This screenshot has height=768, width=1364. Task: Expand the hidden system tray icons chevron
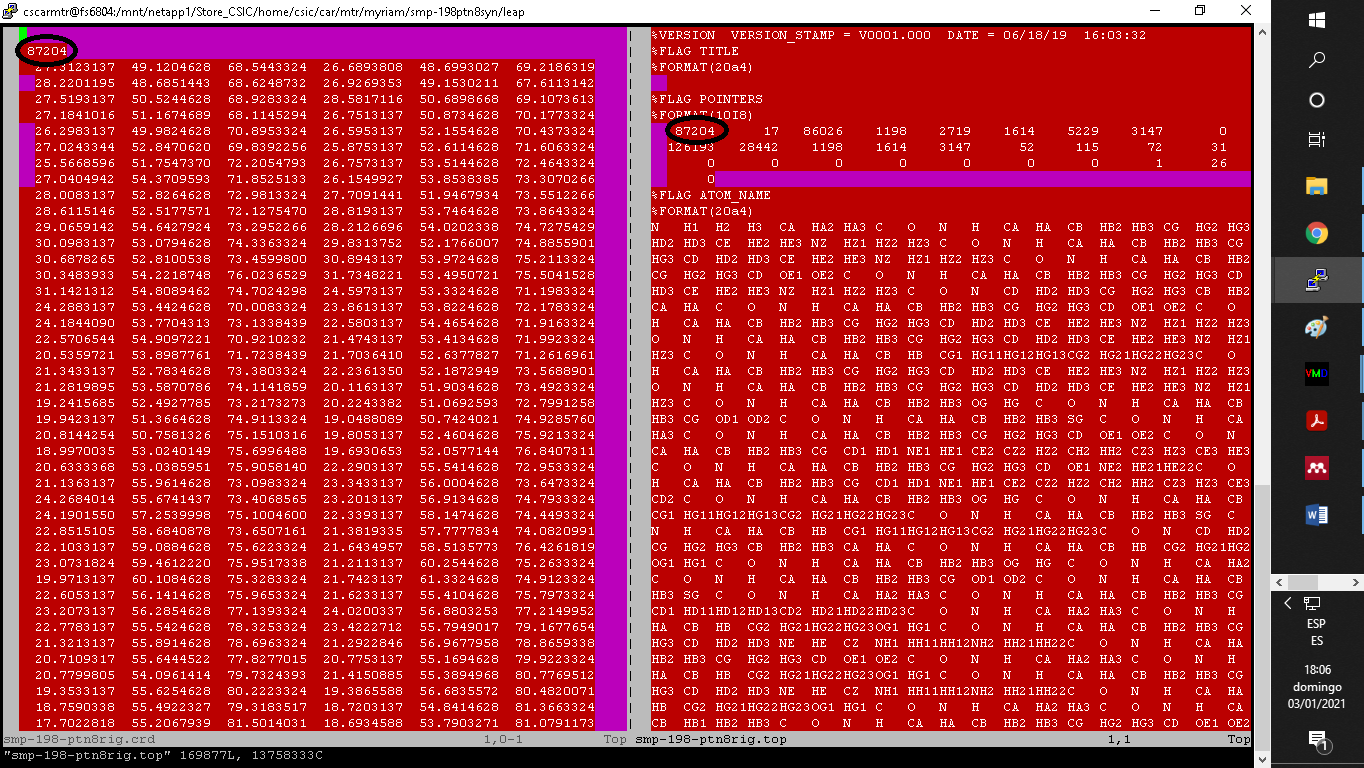point(1288,603)
